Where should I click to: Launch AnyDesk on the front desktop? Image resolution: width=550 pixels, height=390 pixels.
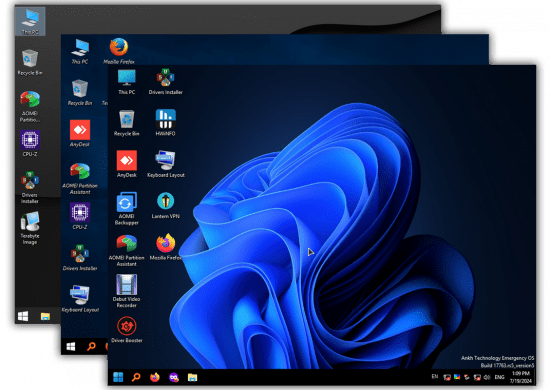127,164
